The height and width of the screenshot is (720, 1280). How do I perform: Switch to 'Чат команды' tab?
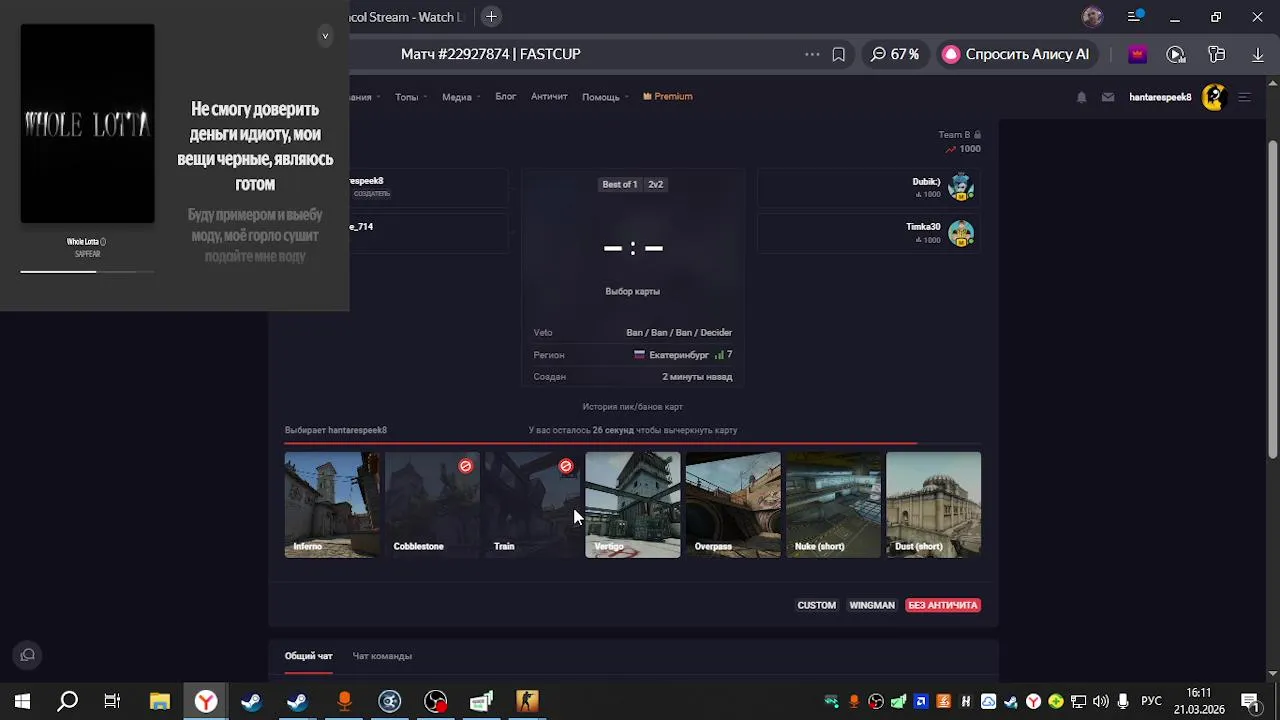382,656
